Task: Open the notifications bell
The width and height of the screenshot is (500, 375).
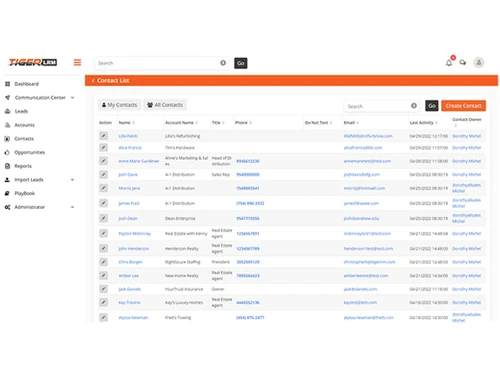Action: 449,62
